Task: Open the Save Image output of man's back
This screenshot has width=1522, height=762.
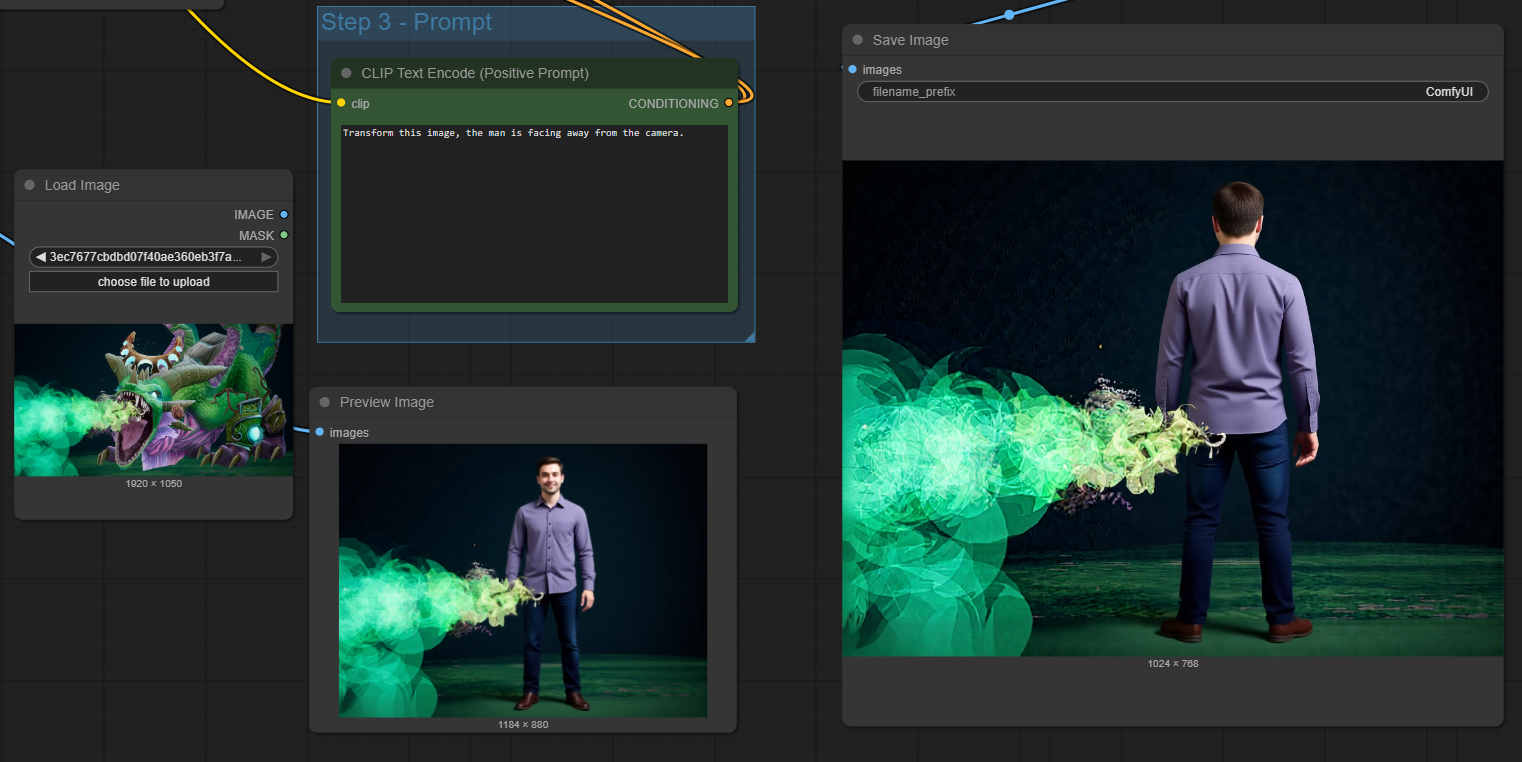Action: [1173, 408]
